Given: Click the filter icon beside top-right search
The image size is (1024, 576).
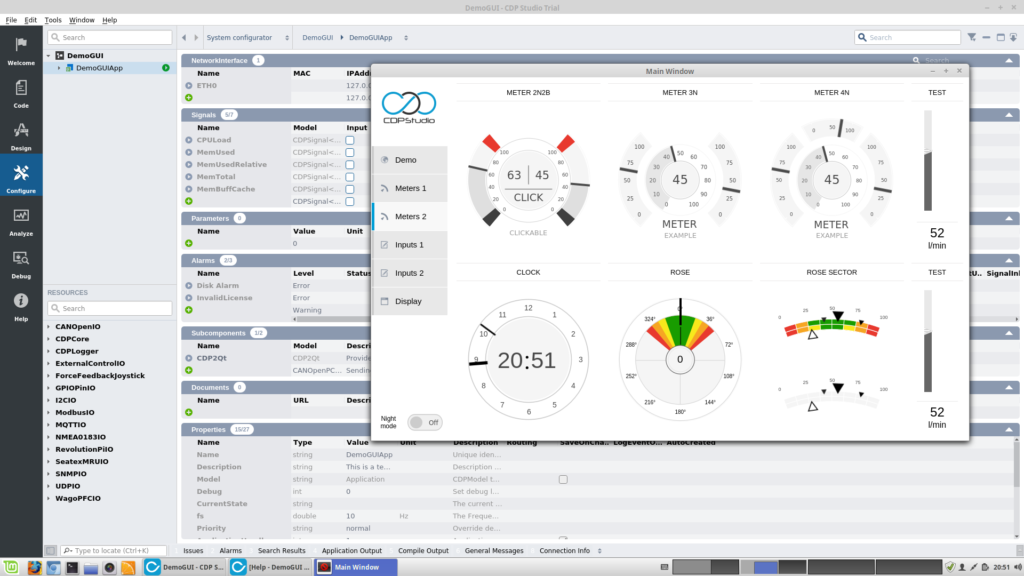Looking at the screenshot, I should [972, 37].
